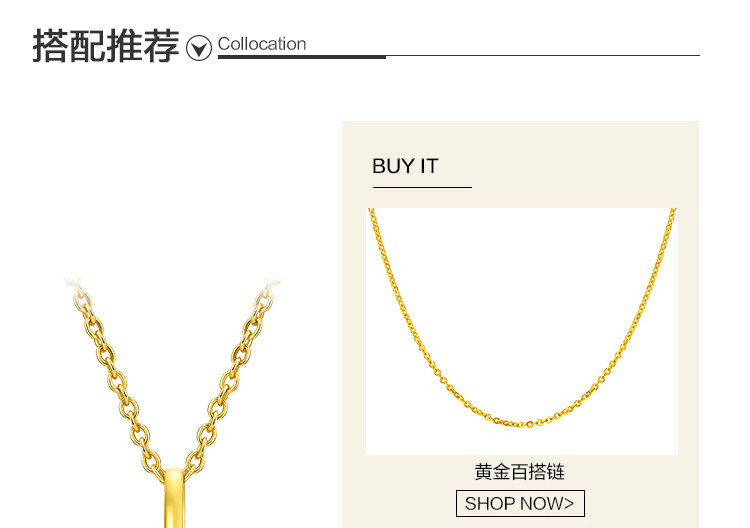The image size is (750, 528).
Task: Click the underline below BUY IT
Action: coord(422,187)
